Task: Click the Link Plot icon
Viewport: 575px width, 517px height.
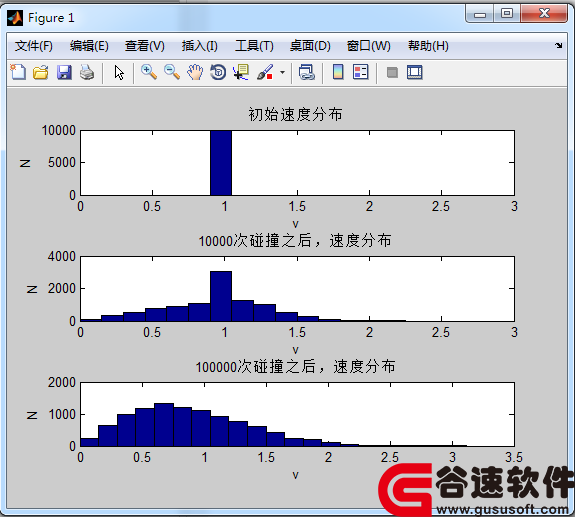Action: (x=307, y=72)
